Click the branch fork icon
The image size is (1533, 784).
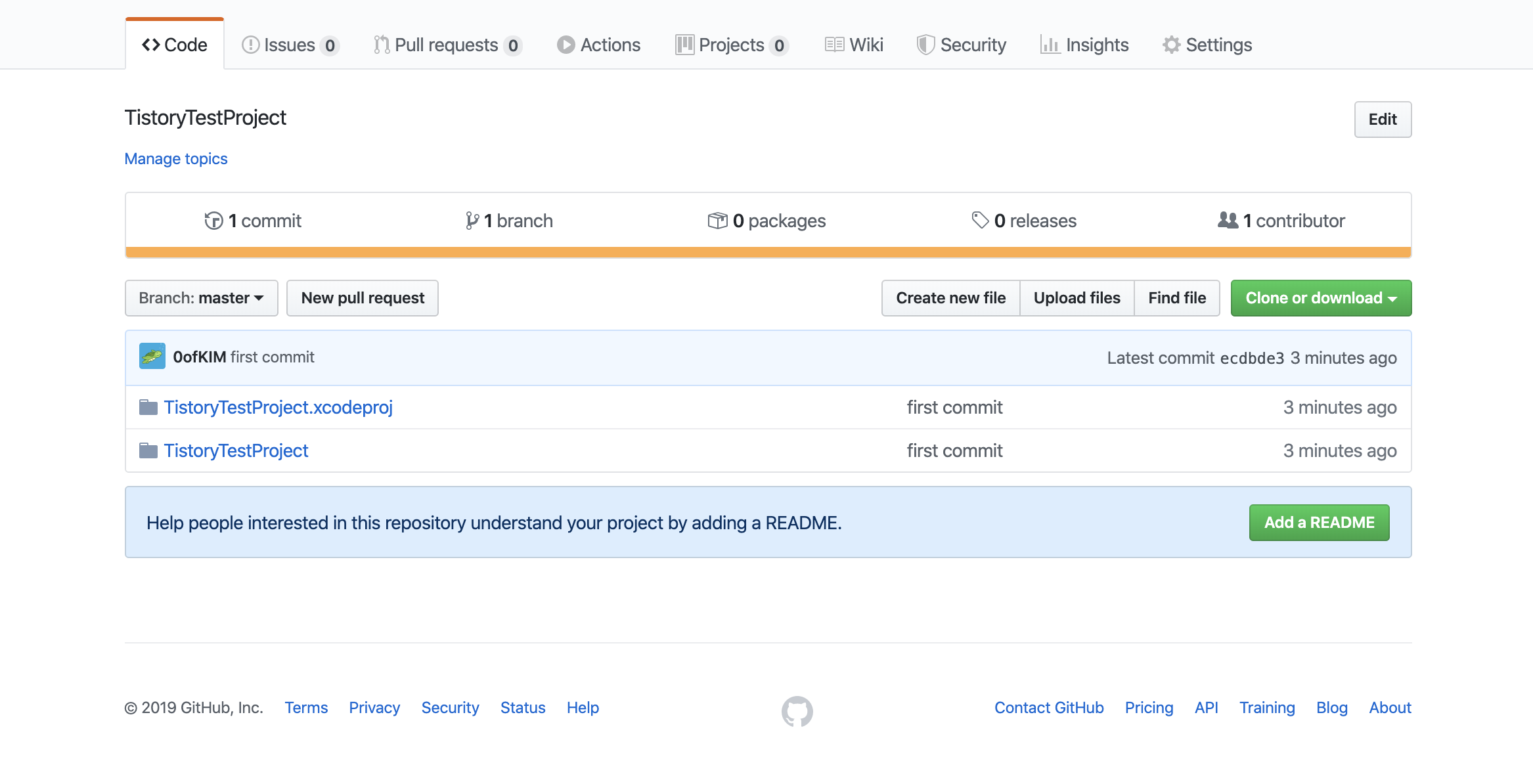click(472, 221)
